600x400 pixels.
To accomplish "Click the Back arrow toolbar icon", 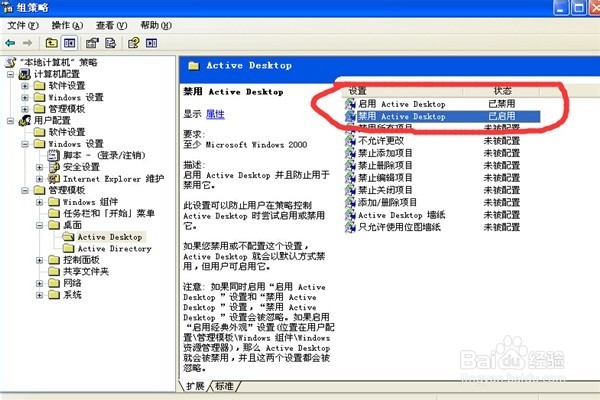I will pos(10,43).
